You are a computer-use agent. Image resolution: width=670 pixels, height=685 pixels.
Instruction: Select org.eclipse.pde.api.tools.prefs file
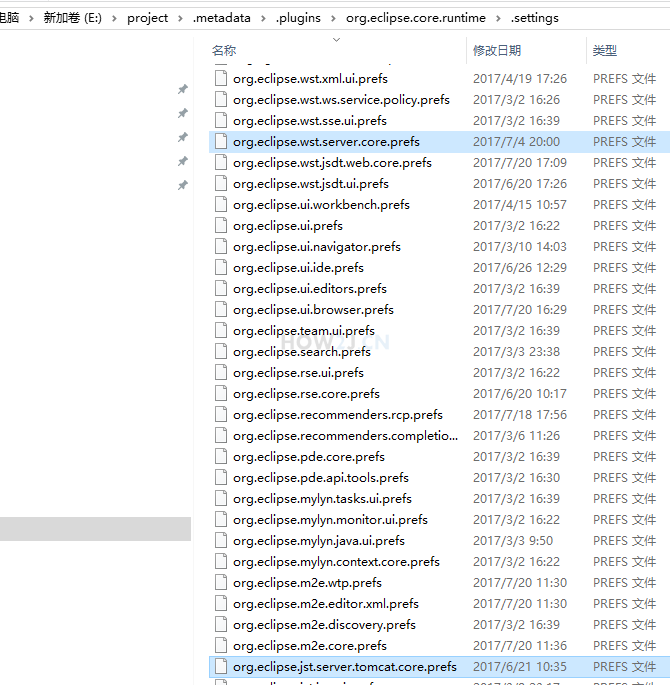(x=321, y=478)
